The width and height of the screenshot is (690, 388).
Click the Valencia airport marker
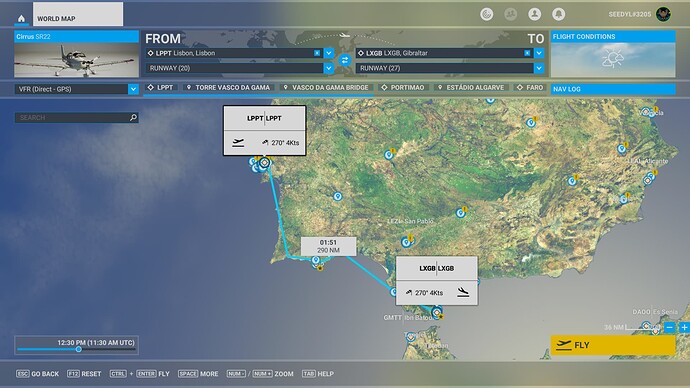point(646,111)
